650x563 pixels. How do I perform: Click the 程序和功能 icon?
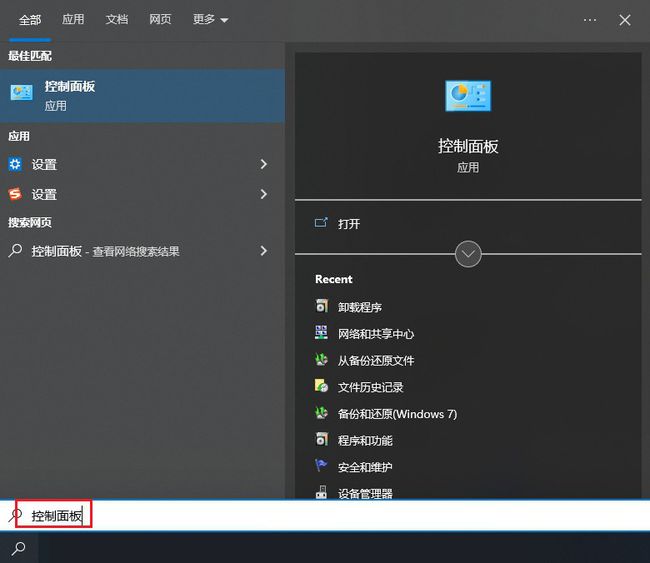pos(321,439)
